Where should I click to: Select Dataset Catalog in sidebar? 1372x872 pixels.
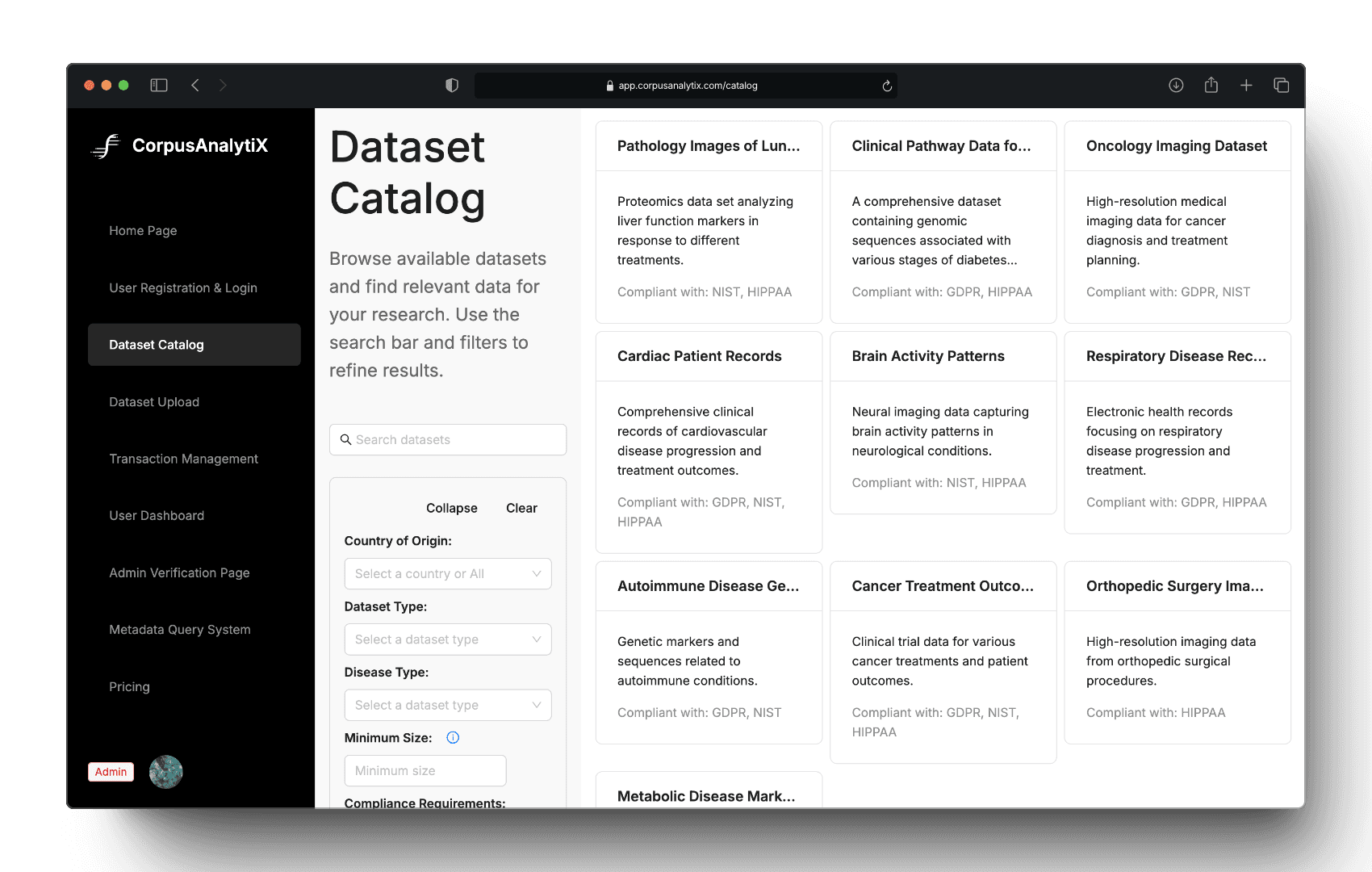pos(195,345)
